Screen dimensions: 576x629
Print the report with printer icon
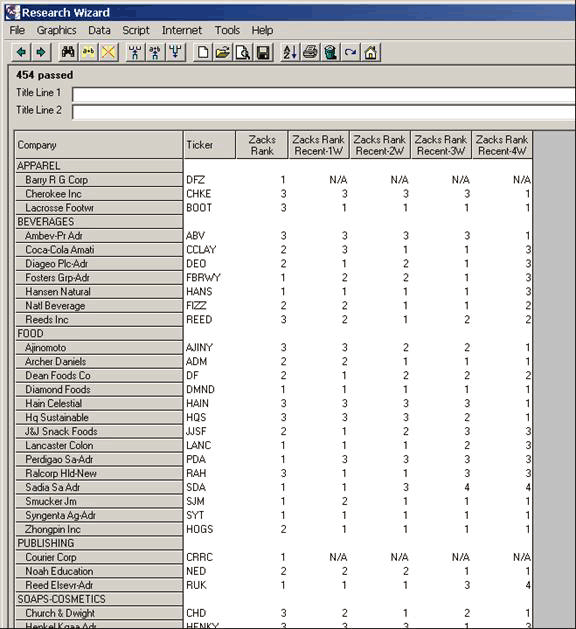click(x=310, y=52)
